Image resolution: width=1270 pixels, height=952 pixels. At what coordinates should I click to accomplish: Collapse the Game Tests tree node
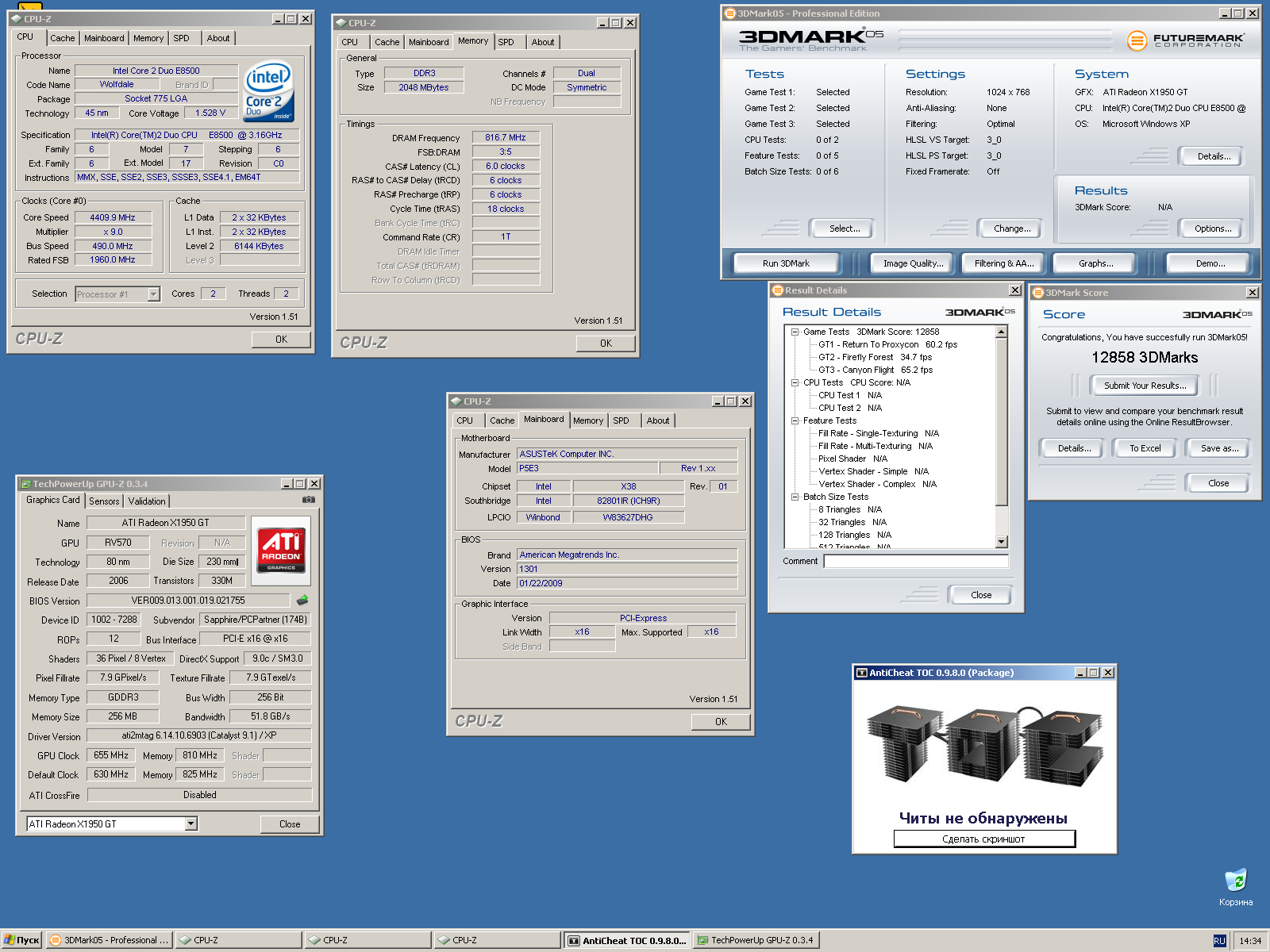pos(795,332)
